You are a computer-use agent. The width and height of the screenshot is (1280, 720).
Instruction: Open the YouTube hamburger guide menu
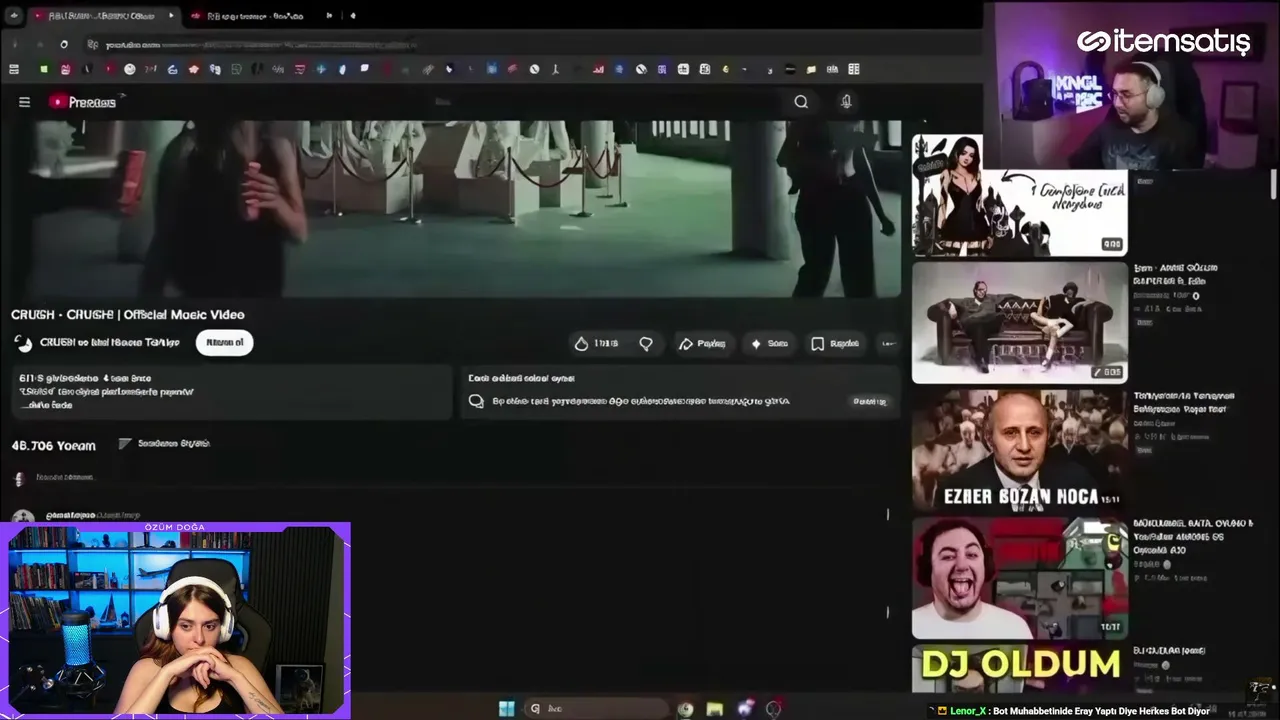pyautogui.click(x=24, y=102)
